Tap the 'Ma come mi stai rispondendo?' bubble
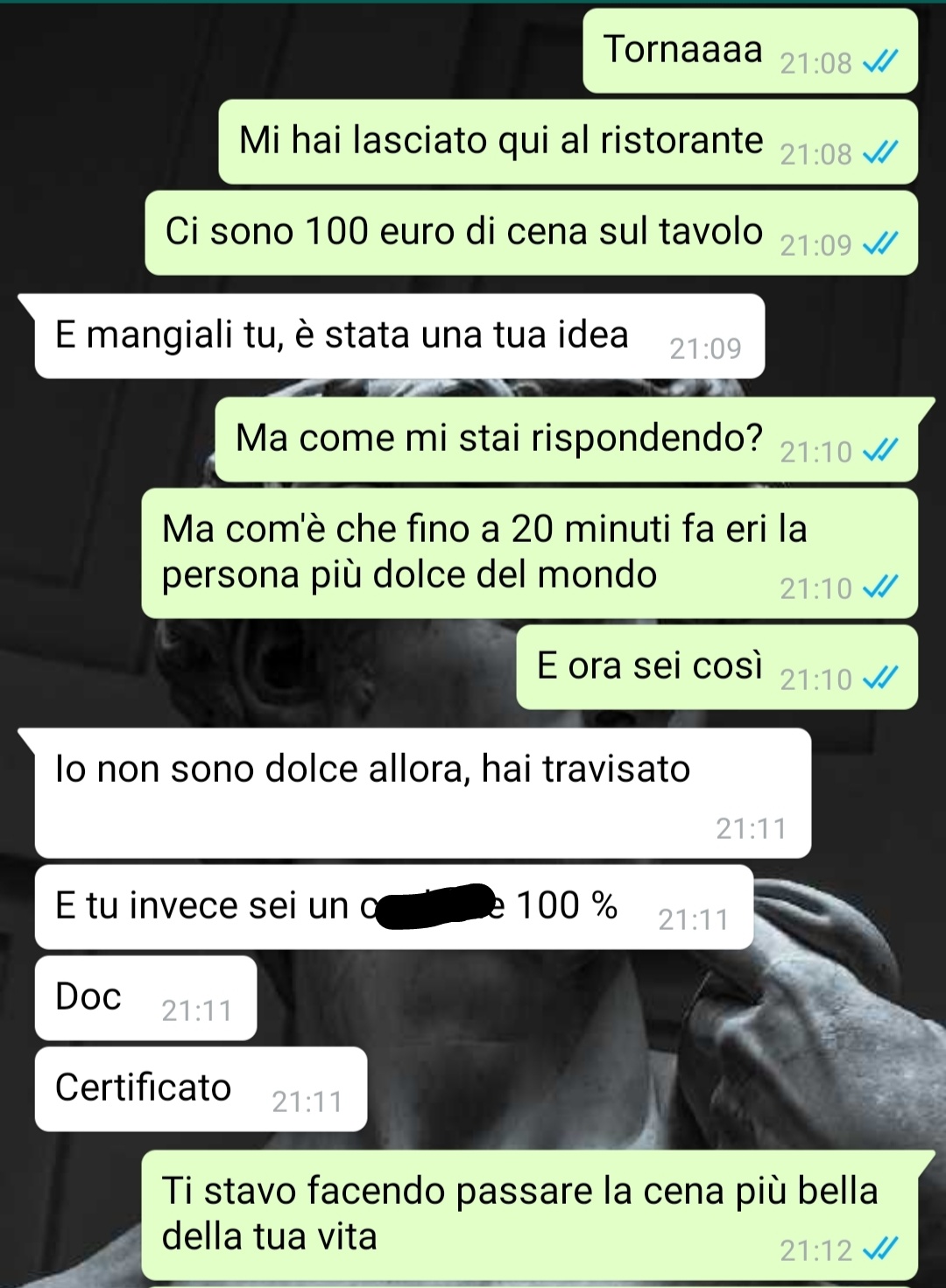Viewport: 946px width, 1288px height. pos(567,440)
